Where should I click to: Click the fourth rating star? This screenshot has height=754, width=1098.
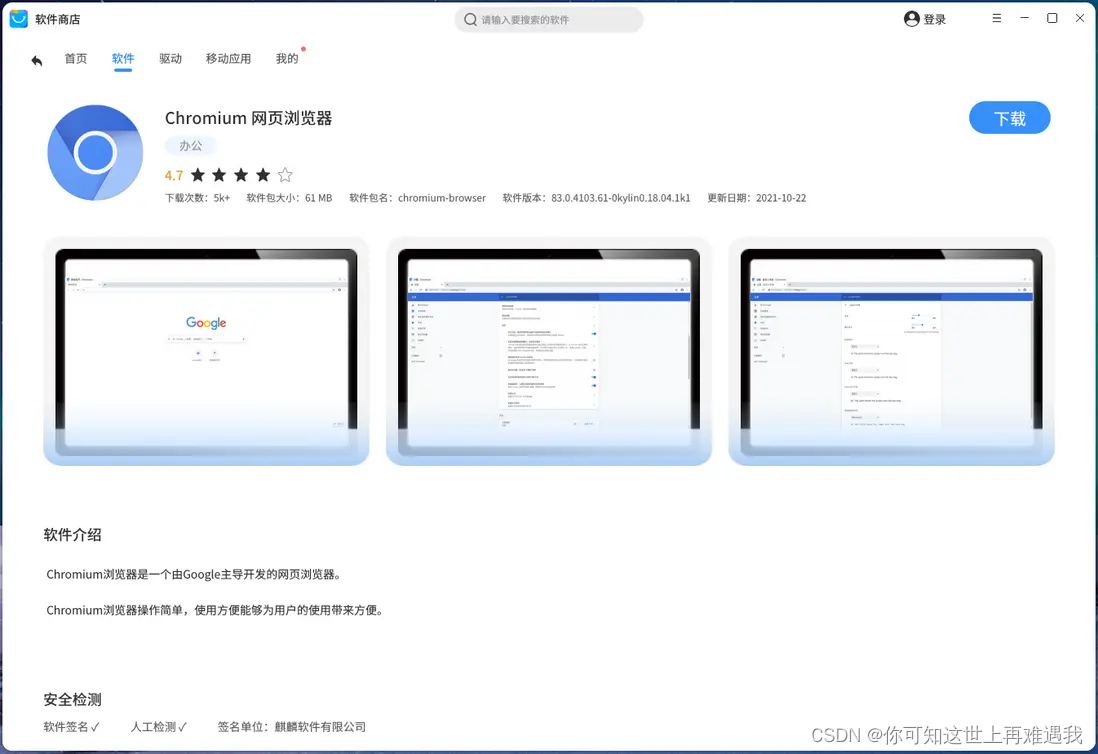point(263,174)
